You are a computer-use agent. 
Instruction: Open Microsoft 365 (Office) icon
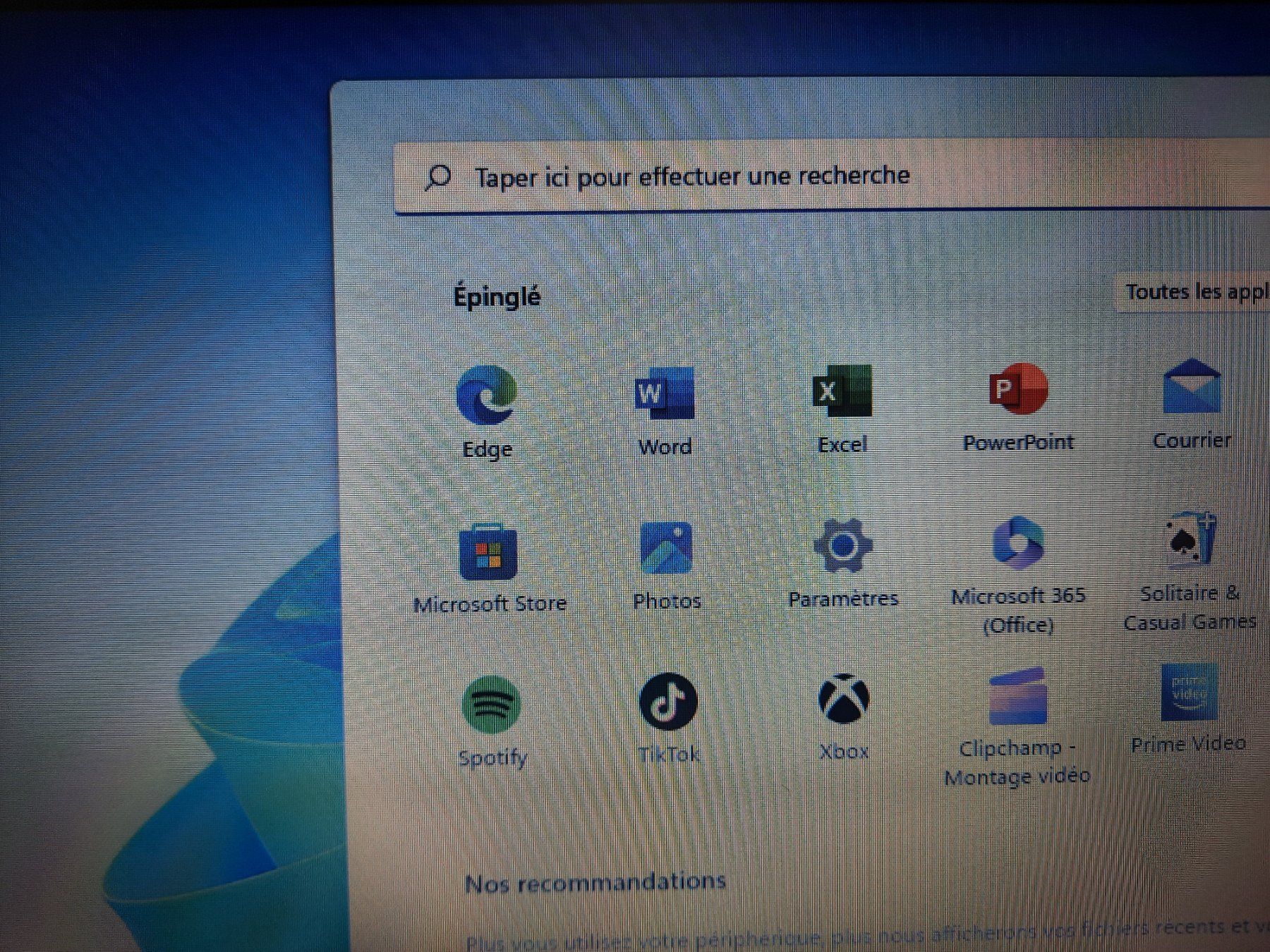tap(1018, 543)
